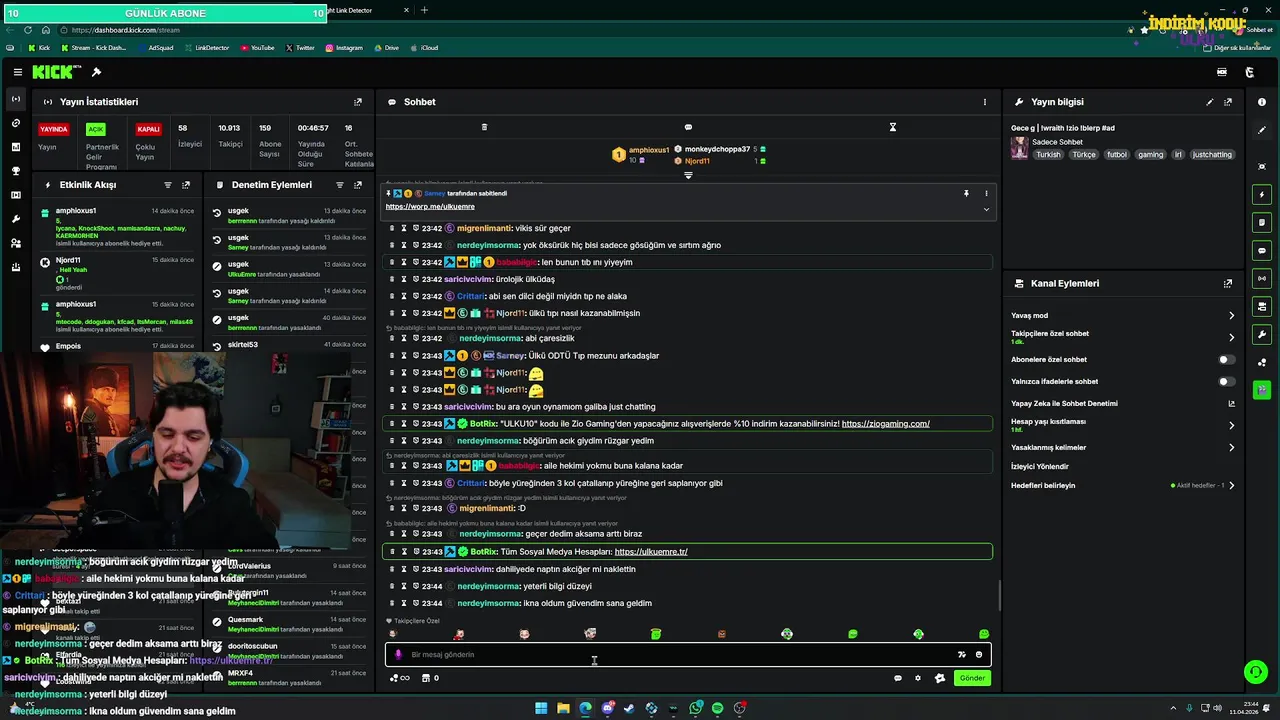Open Yapay Zeka ile Sohbet Denetimi external link

point(1232,404)
